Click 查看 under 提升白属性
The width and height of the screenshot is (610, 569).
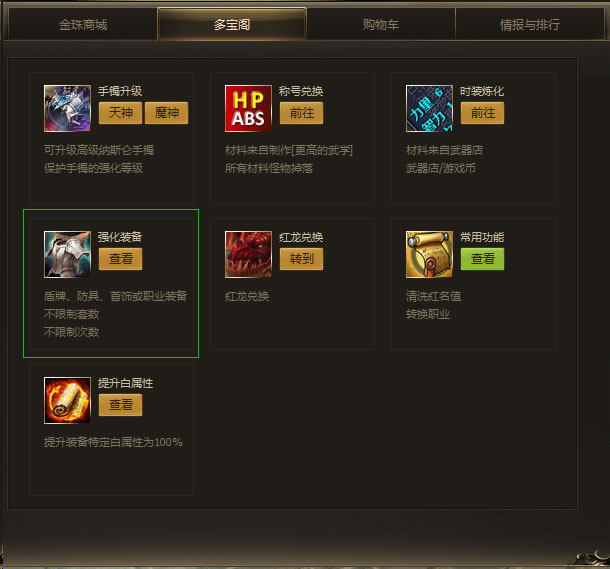[120, 405]
